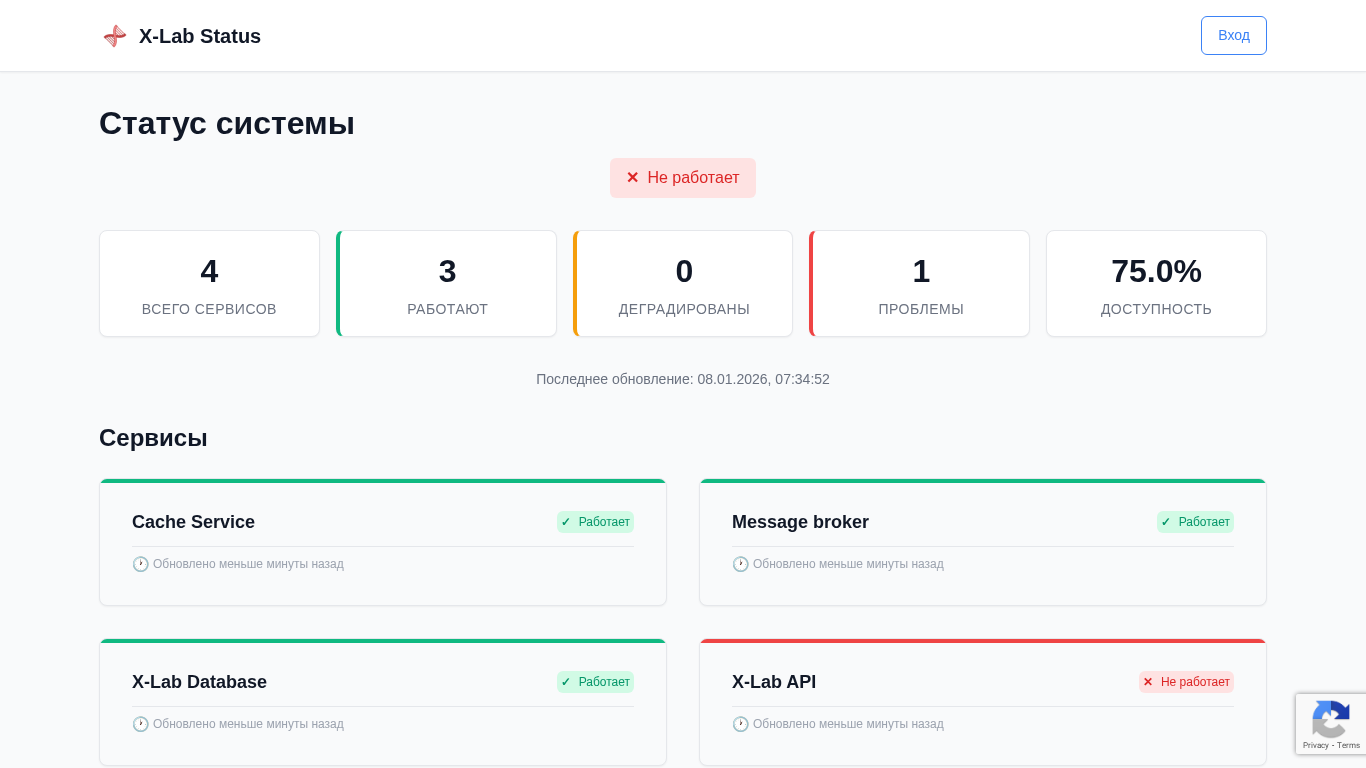The width and height of the screenshot is (1366, 768).
Task: Open the Вход login button
Action: pos(1233,35)
